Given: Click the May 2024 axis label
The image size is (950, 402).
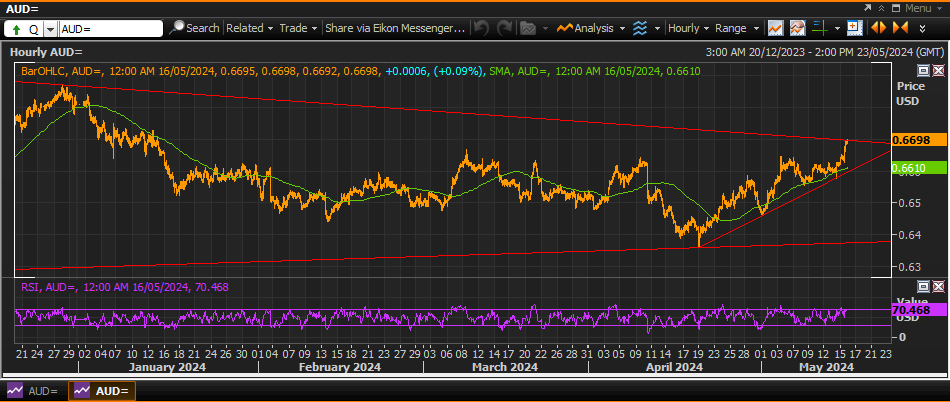Looking at the screenshot, I should [826, 367].
